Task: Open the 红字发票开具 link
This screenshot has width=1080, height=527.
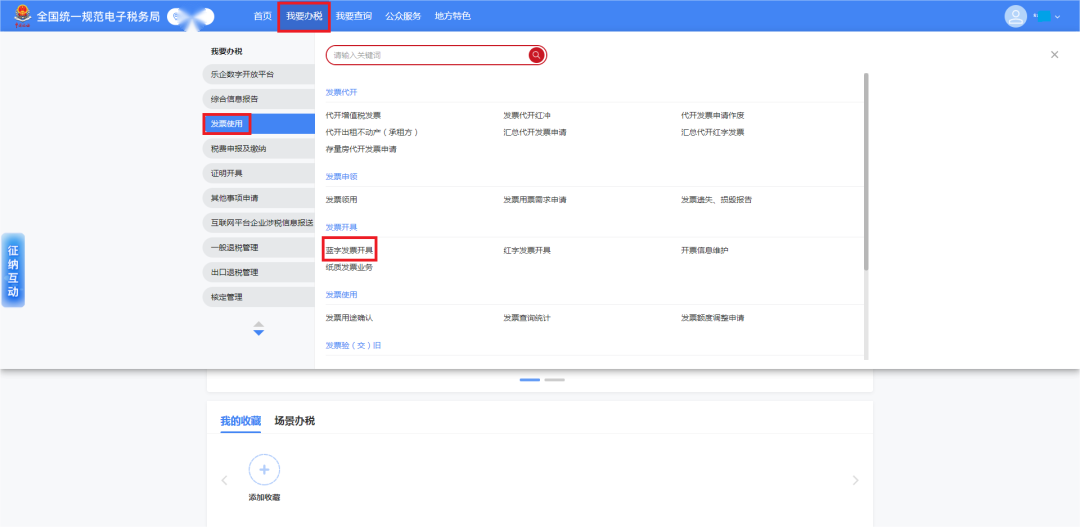Action: coord(527,251)
